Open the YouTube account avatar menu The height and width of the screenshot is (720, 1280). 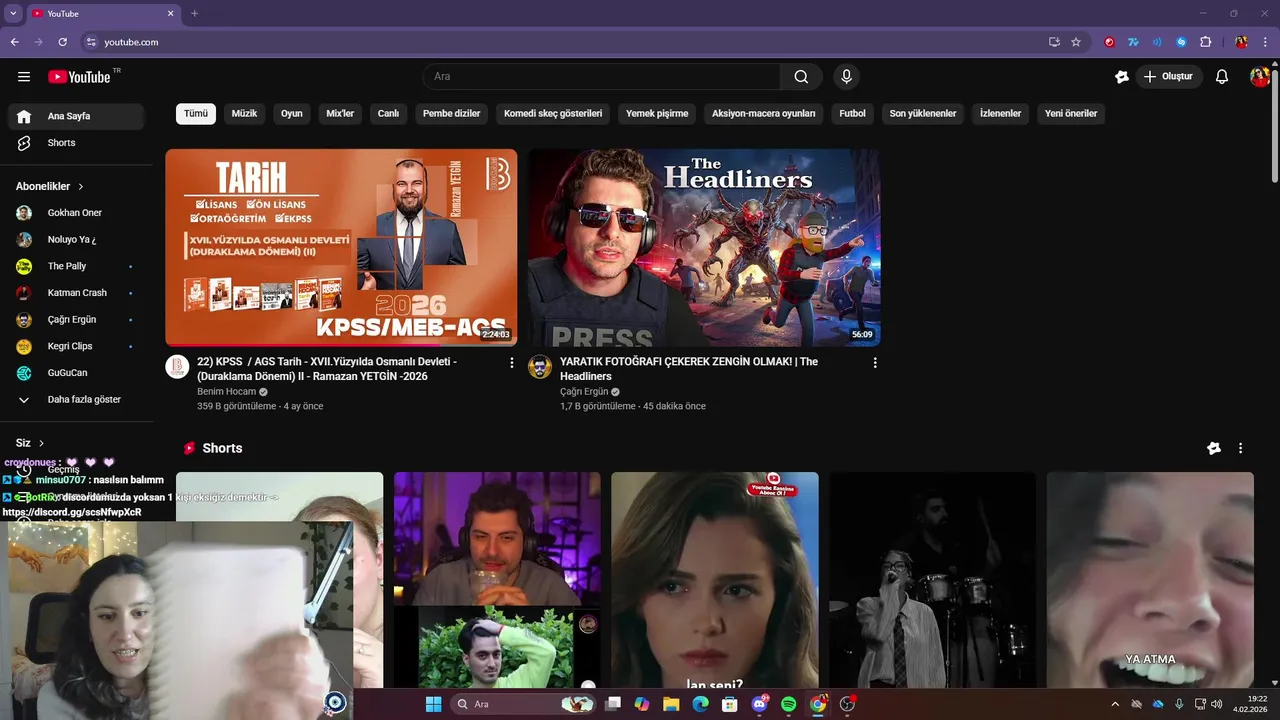click(x=1260, y=77)
